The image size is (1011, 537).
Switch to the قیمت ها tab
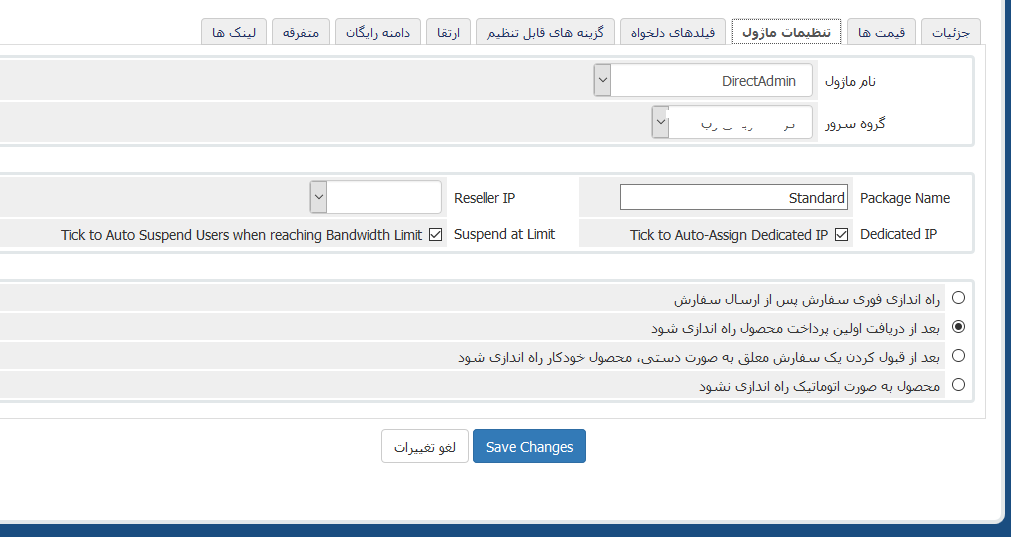point(880,33)
